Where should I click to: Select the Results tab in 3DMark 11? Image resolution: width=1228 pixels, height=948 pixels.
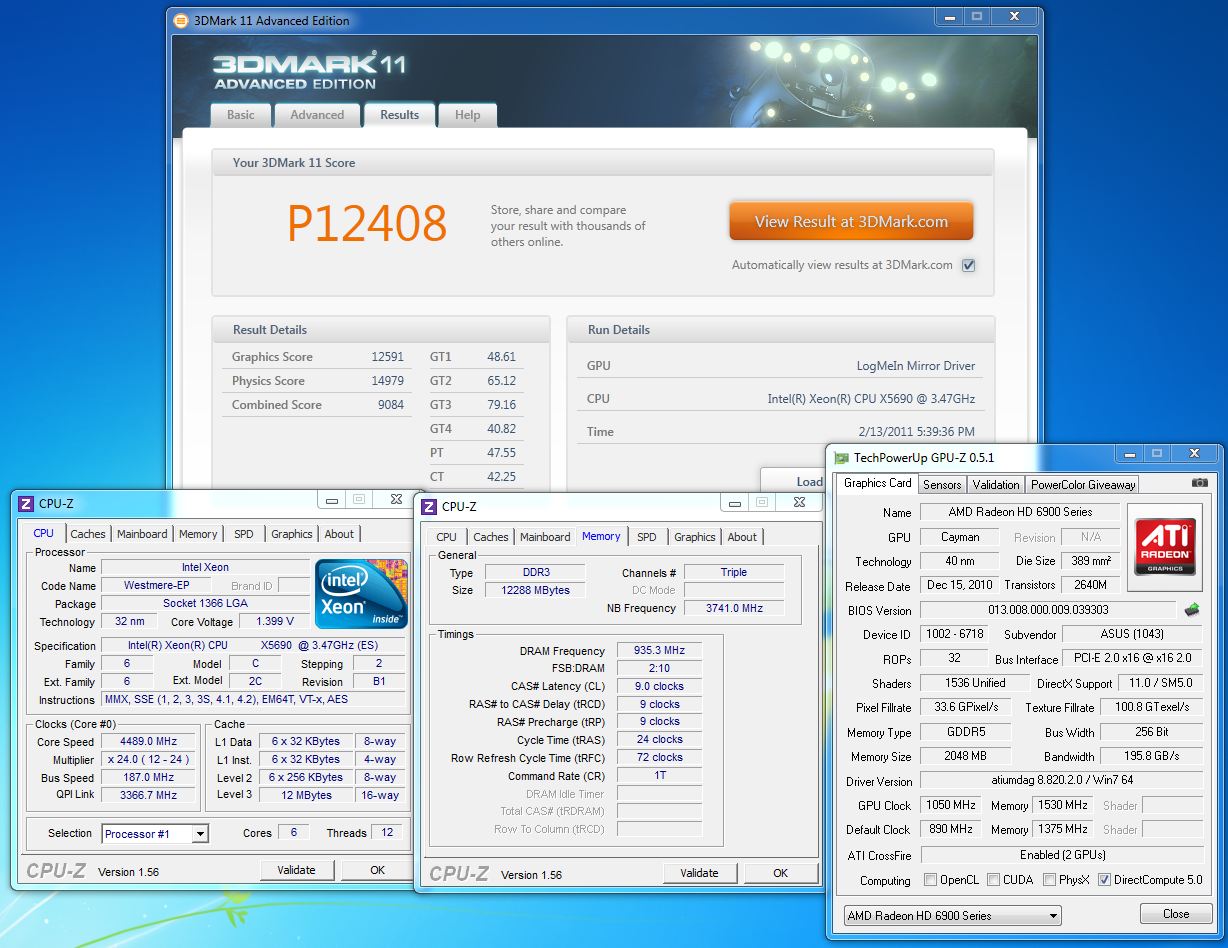(x=399, y=114)
